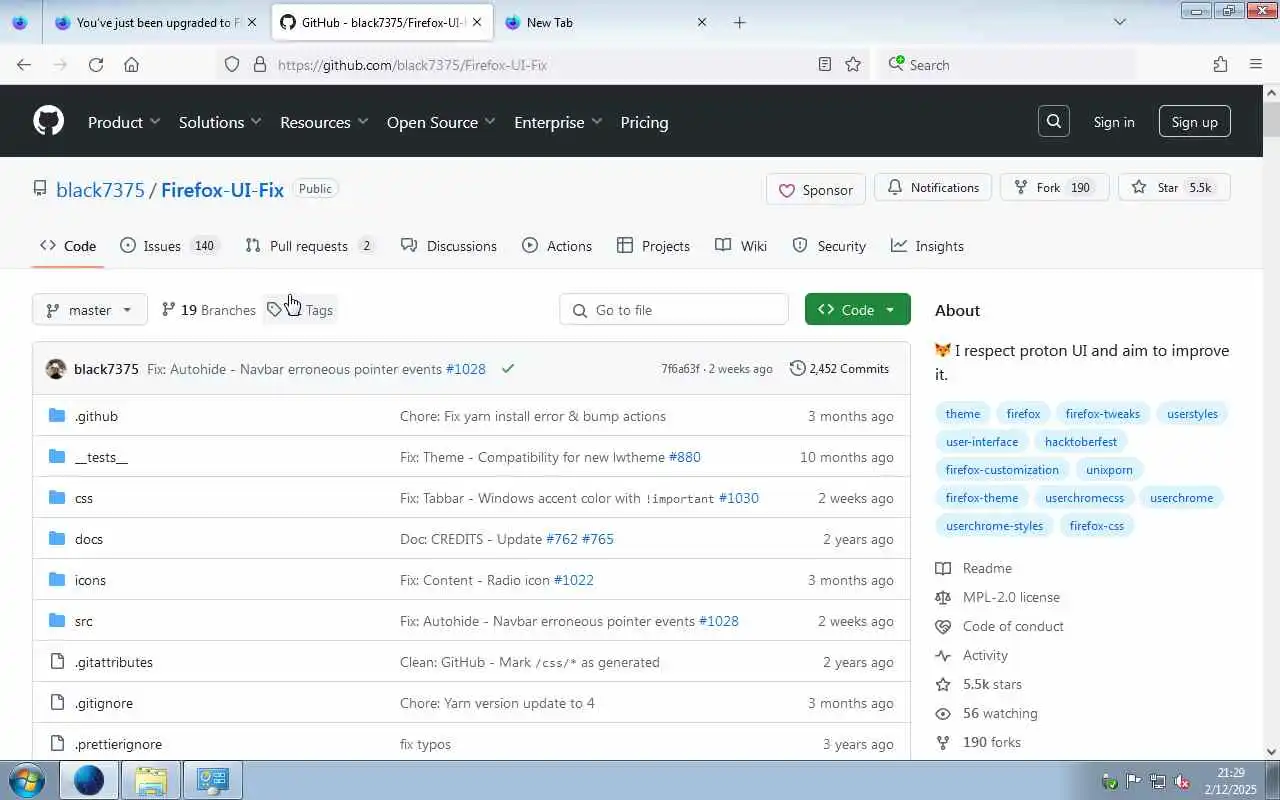
Task: Open the docs folder
Action: pos(89,539)
